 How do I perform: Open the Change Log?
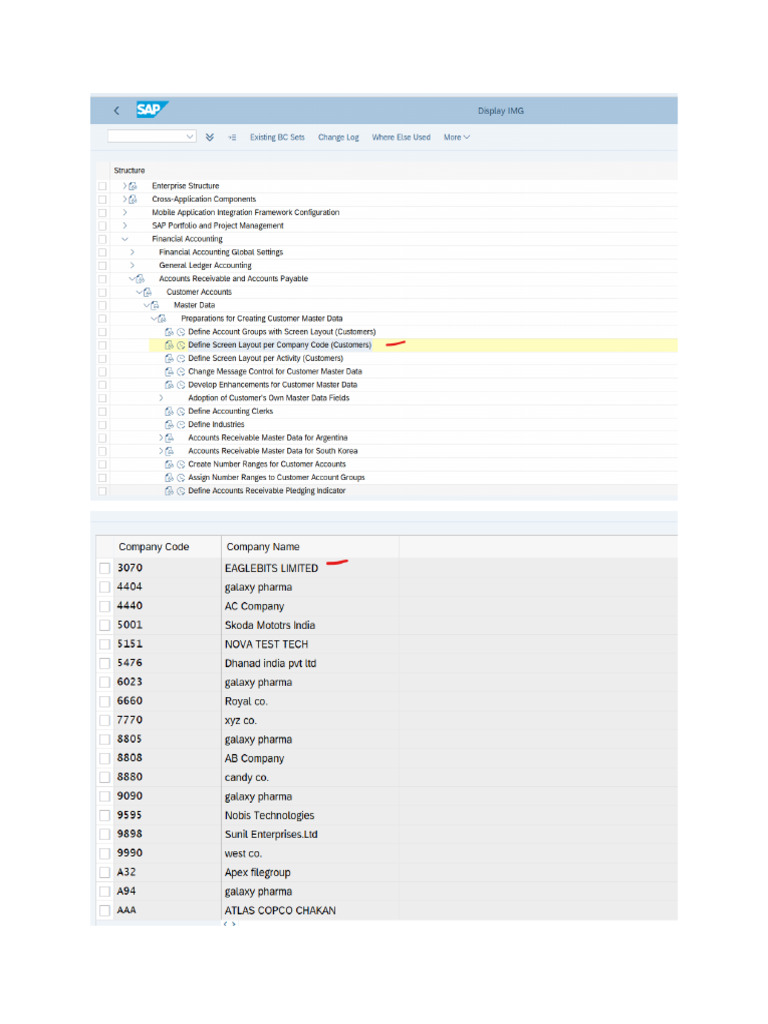(x=338, y=137)
